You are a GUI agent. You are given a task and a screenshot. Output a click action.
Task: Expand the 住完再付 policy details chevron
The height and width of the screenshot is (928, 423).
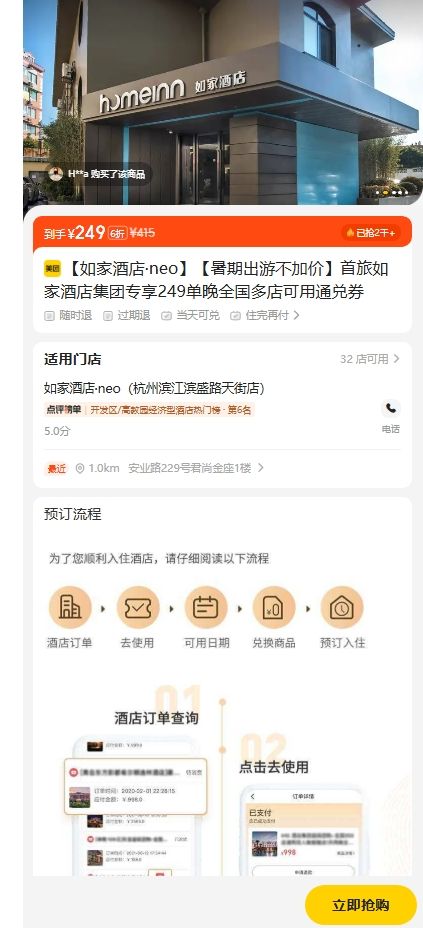pos(296,315)
